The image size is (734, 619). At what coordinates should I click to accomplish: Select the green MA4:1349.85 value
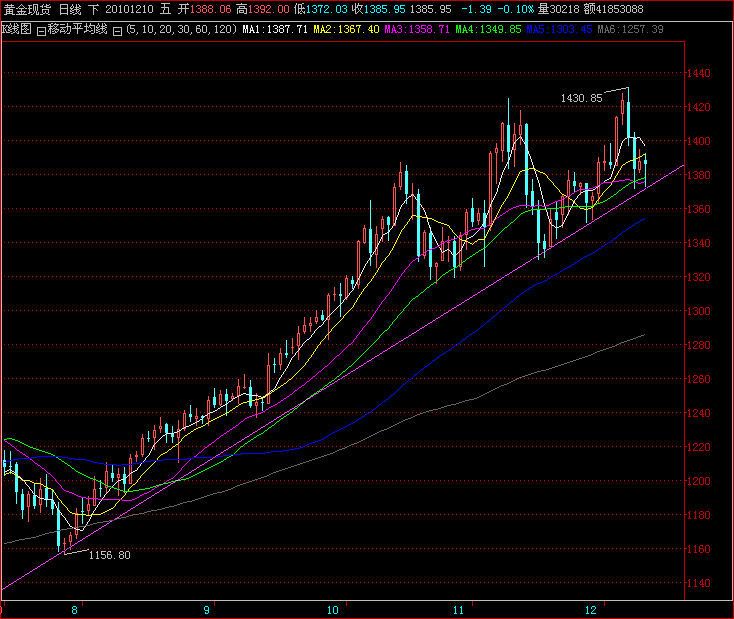pos(488,29)
